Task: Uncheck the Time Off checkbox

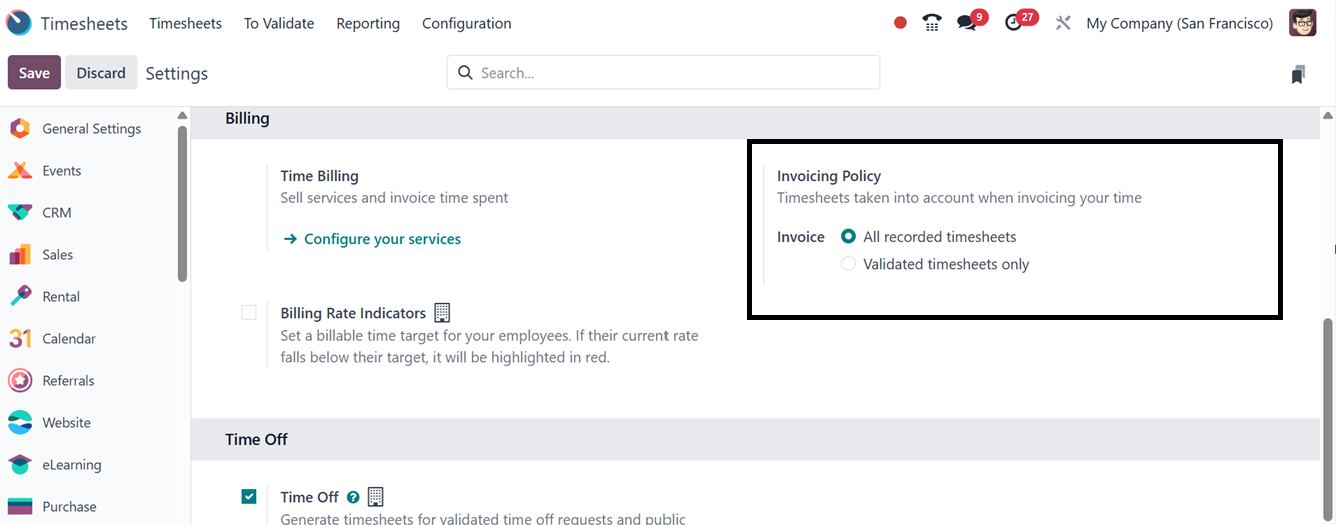Action: 249,496
